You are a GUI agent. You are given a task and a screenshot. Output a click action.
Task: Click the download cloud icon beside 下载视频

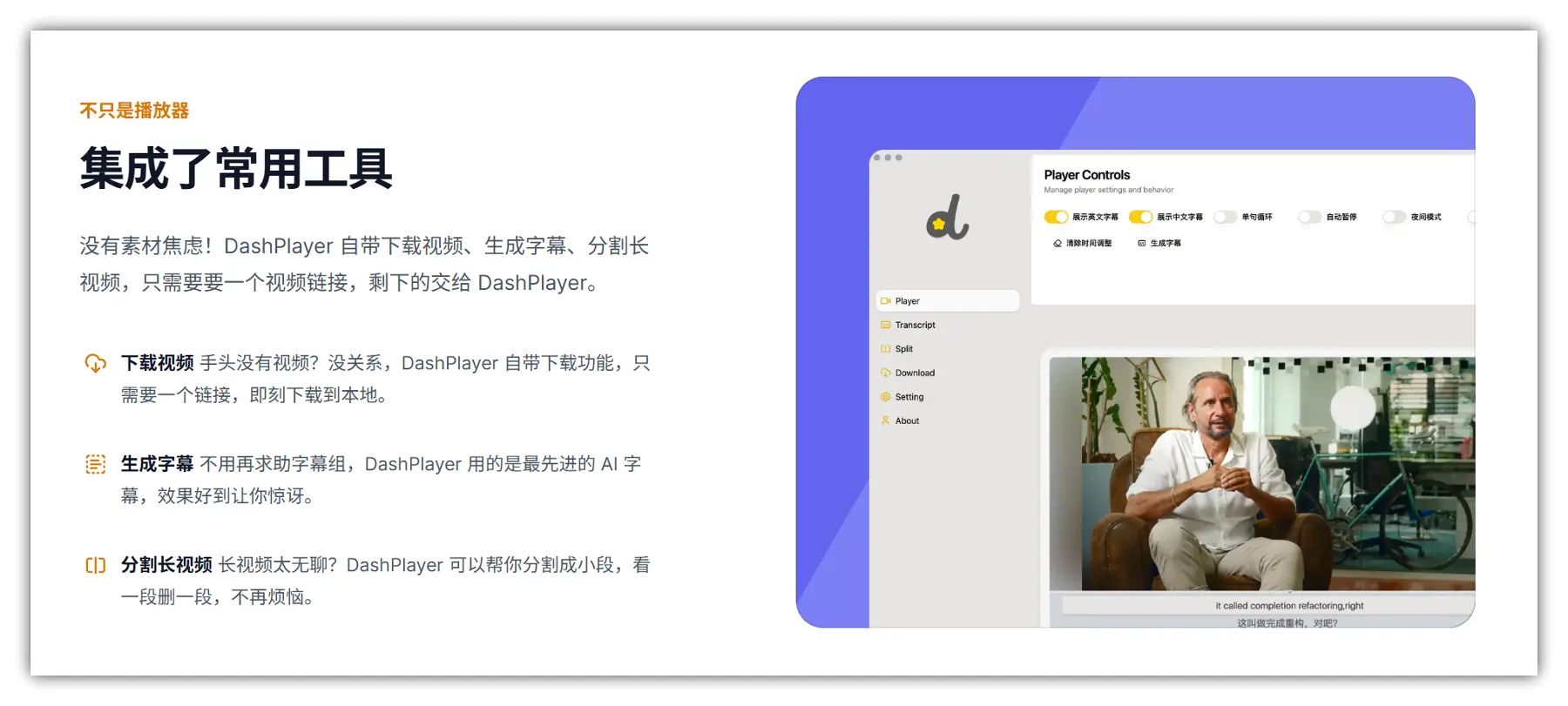click(x=96, y=363)
